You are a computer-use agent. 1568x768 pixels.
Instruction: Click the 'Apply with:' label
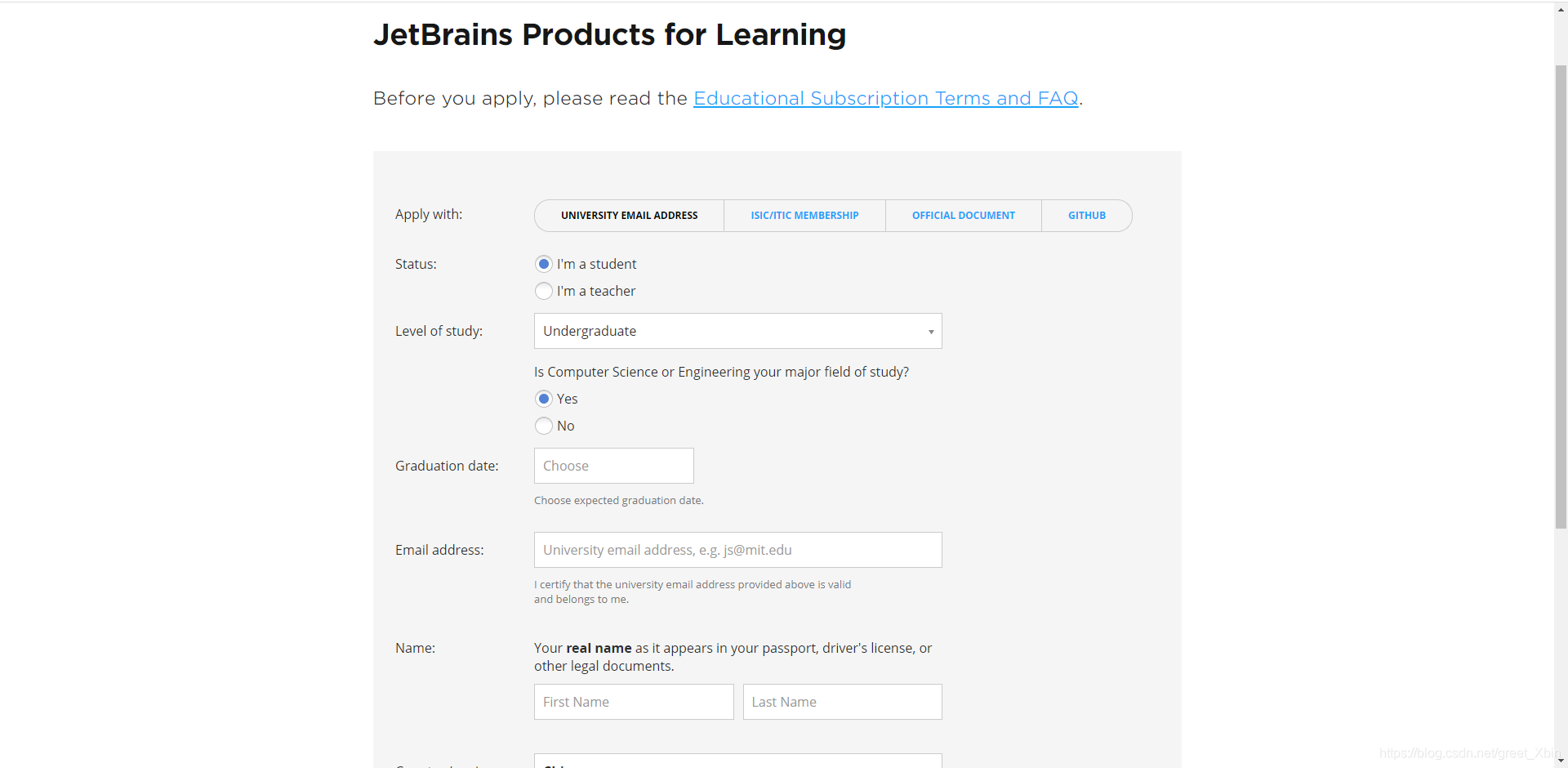pyautogui.click(x=429, y=214)
